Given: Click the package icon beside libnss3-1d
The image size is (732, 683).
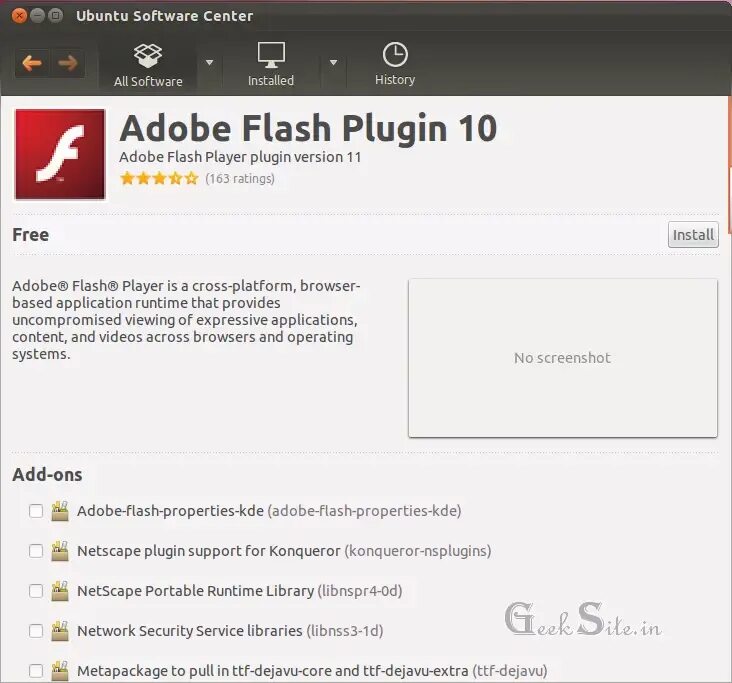Looking at the screenshot, I should [x=60, y=631].
